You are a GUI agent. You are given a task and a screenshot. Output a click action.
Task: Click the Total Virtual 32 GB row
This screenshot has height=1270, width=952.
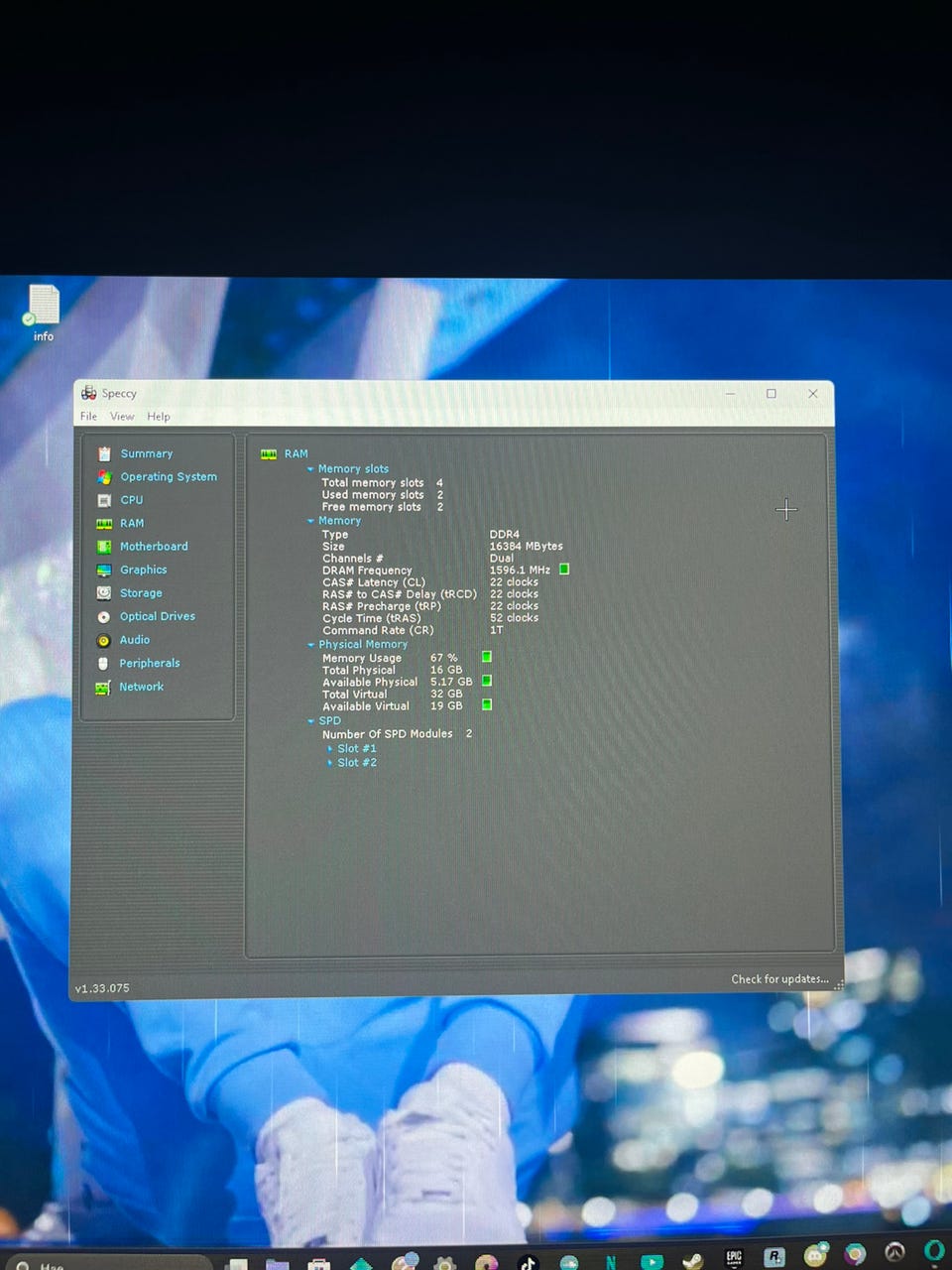coord(393,695)
